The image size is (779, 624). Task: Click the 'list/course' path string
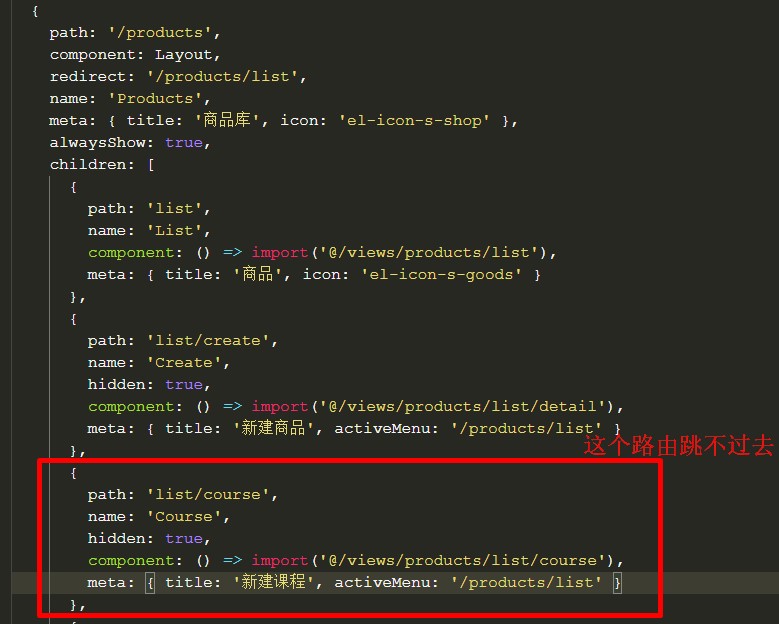click(x=208, y=495)
